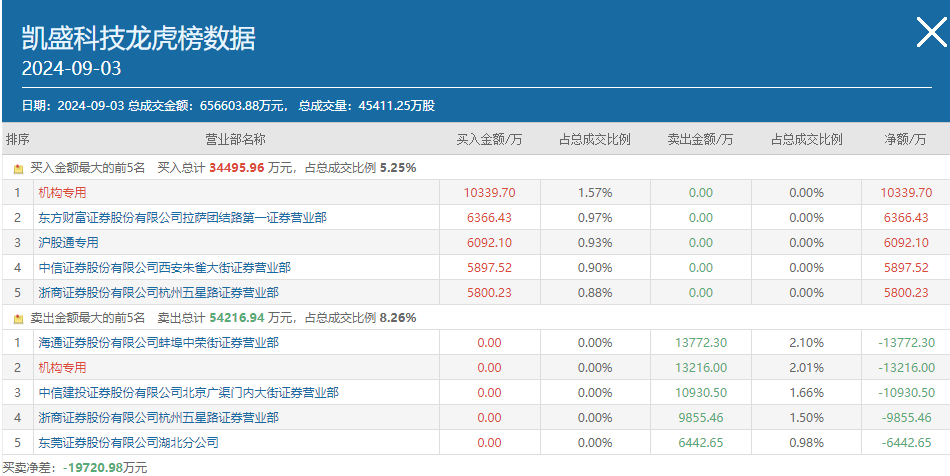Click the 买入金额/万 column header
The width and height of the screenshot is (950, 476).
[x=489, y=139]
